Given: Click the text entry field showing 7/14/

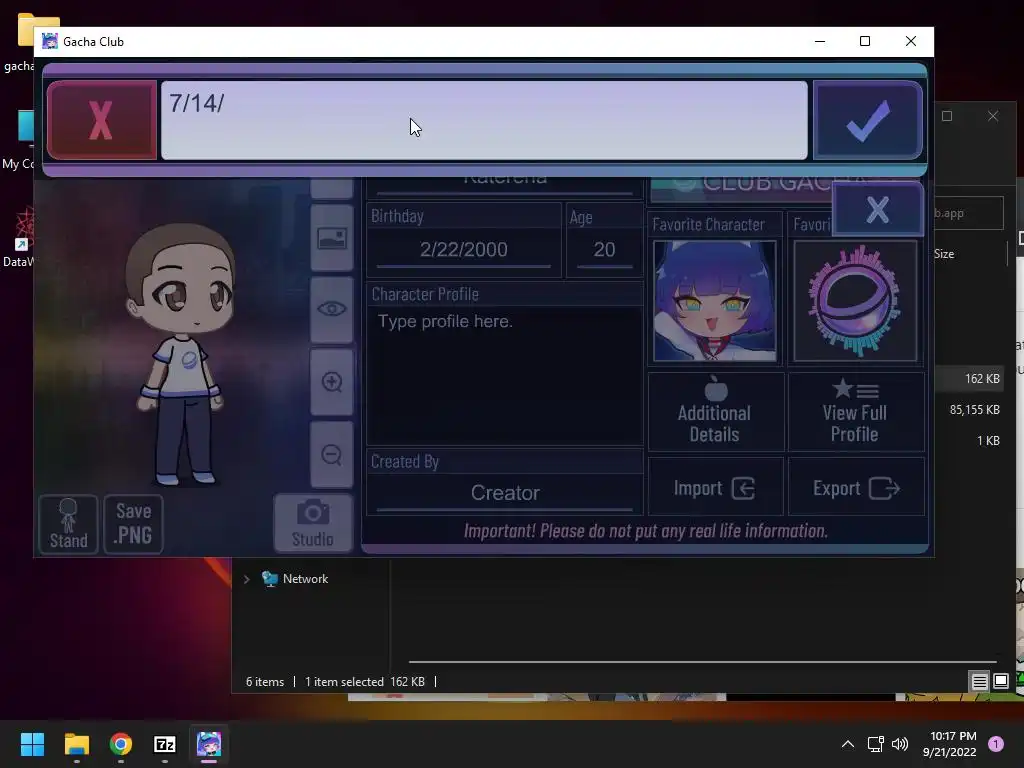Looking at the screenshot, I should (484, 120).
